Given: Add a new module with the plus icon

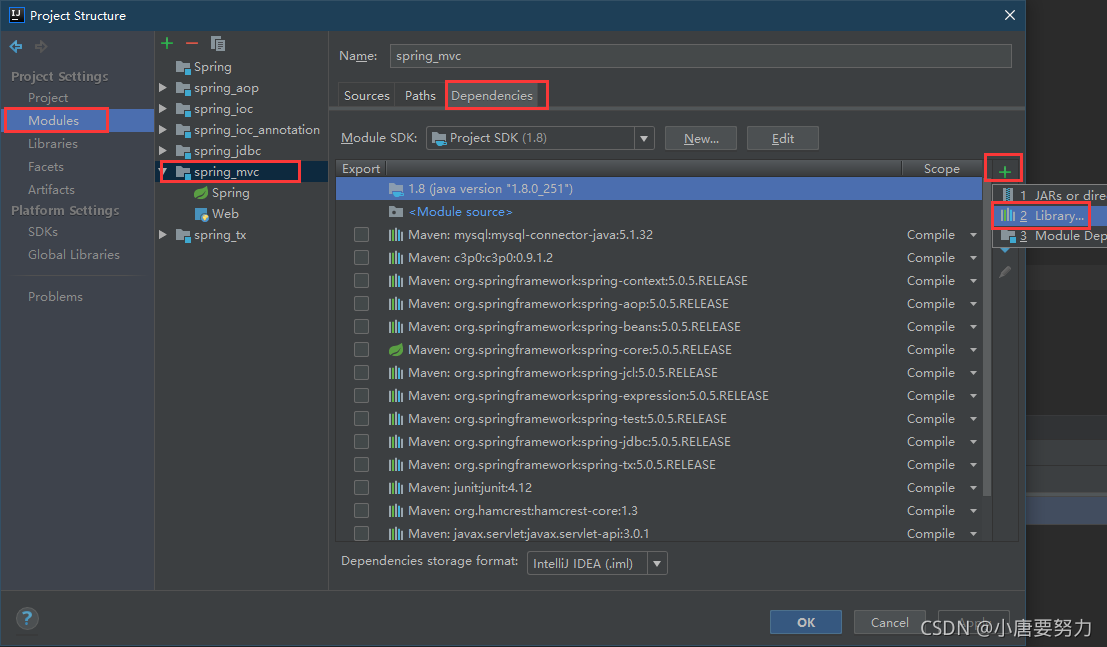Looking at the screenshot, I should tap(167, 43).
